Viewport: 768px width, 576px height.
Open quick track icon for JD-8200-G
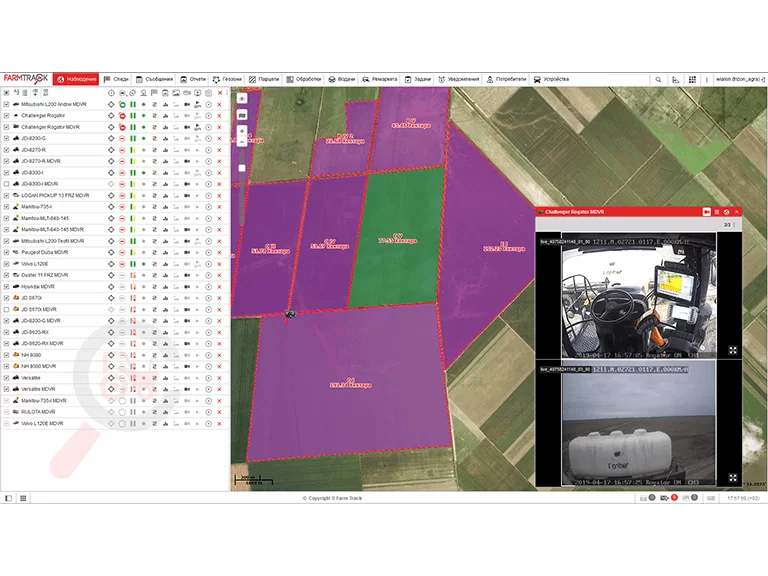[x=154, y=139]
